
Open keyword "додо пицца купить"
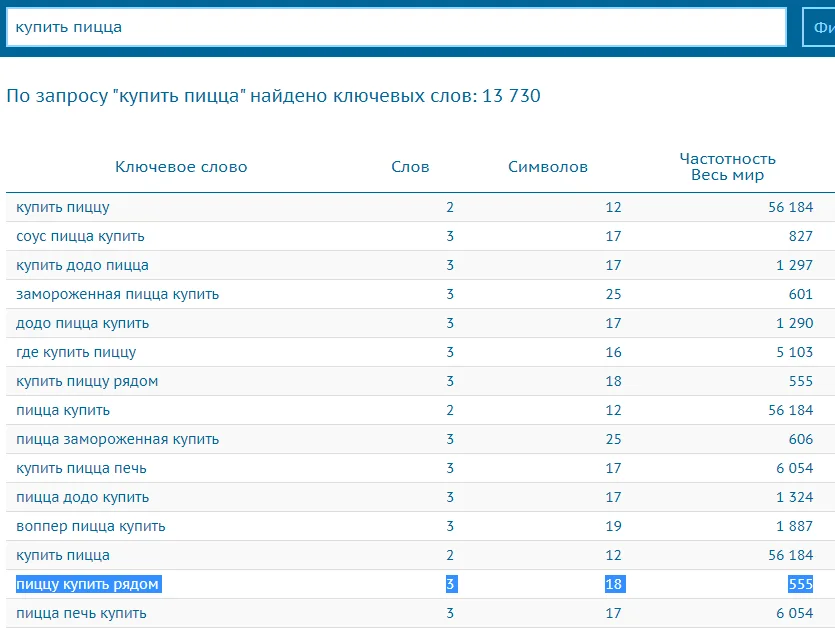point(82,323)
